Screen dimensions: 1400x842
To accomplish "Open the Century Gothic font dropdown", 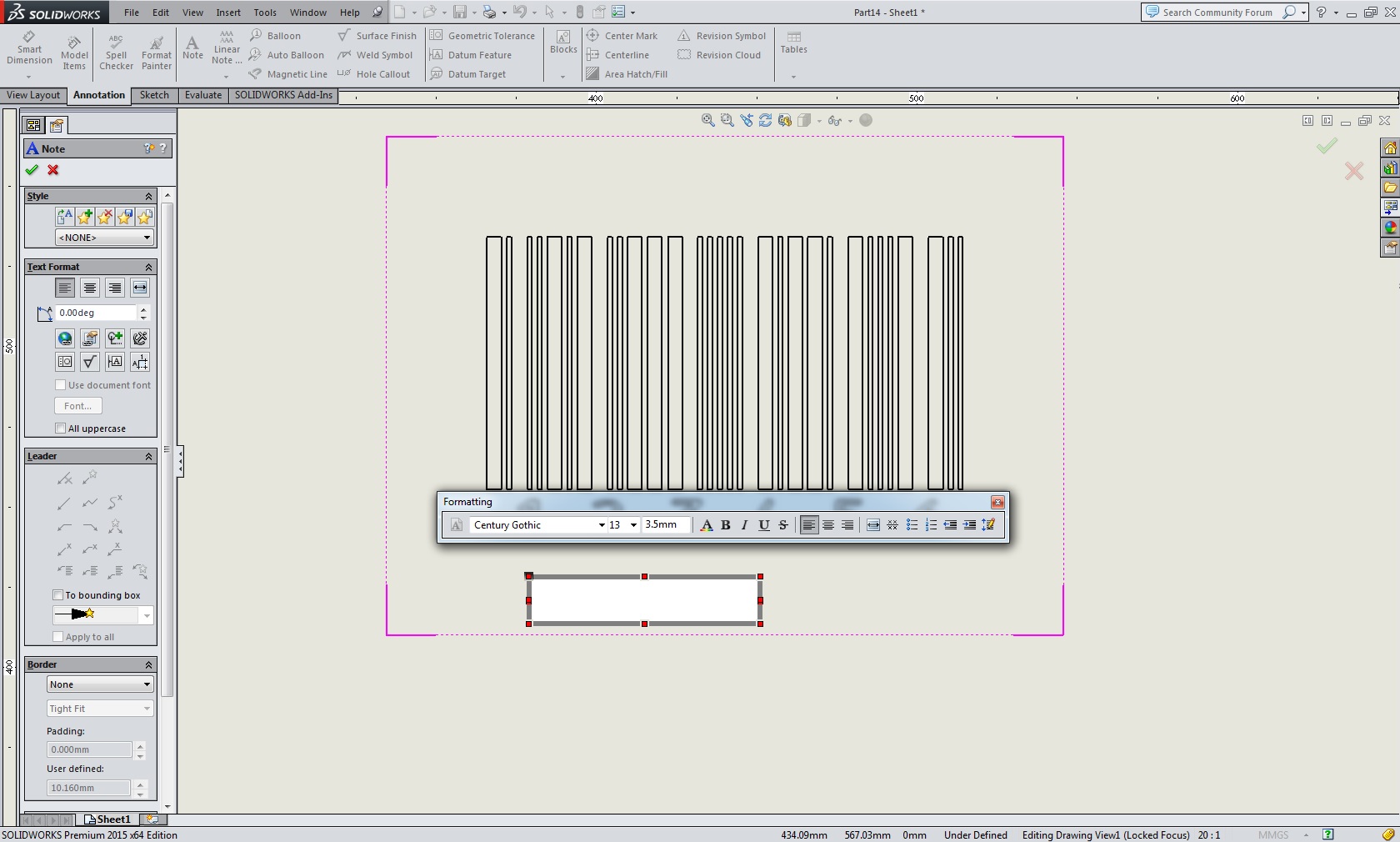I will click(x=601, y=525).
